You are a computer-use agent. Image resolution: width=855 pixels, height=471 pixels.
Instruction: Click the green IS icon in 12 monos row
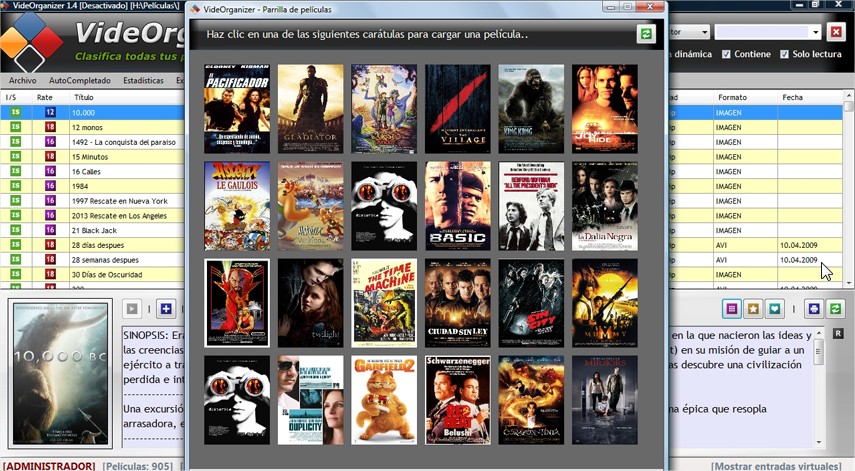[15, 127]
